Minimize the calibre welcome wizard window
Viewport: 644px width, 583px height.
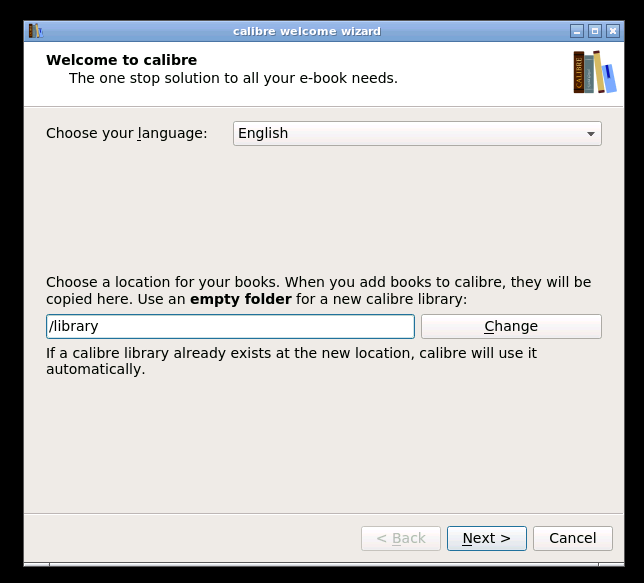[577, 31]
